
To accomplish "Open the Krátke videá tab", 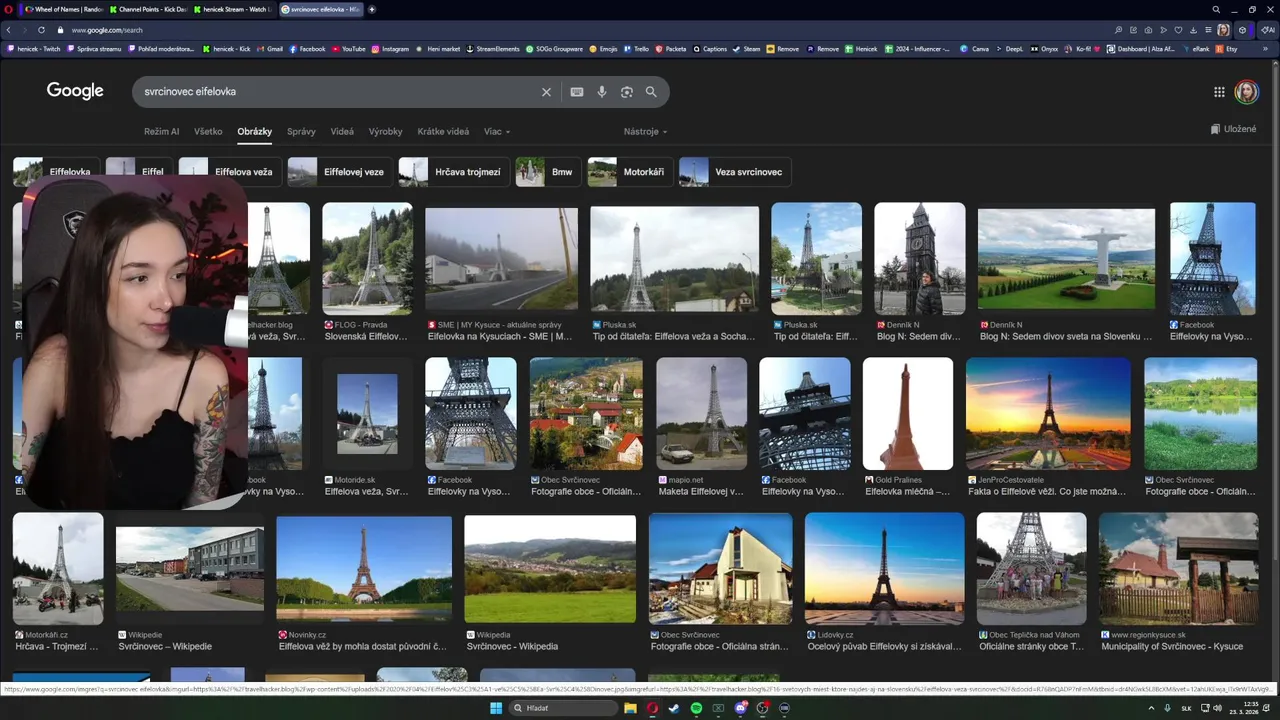I will [x=443, y=132].
